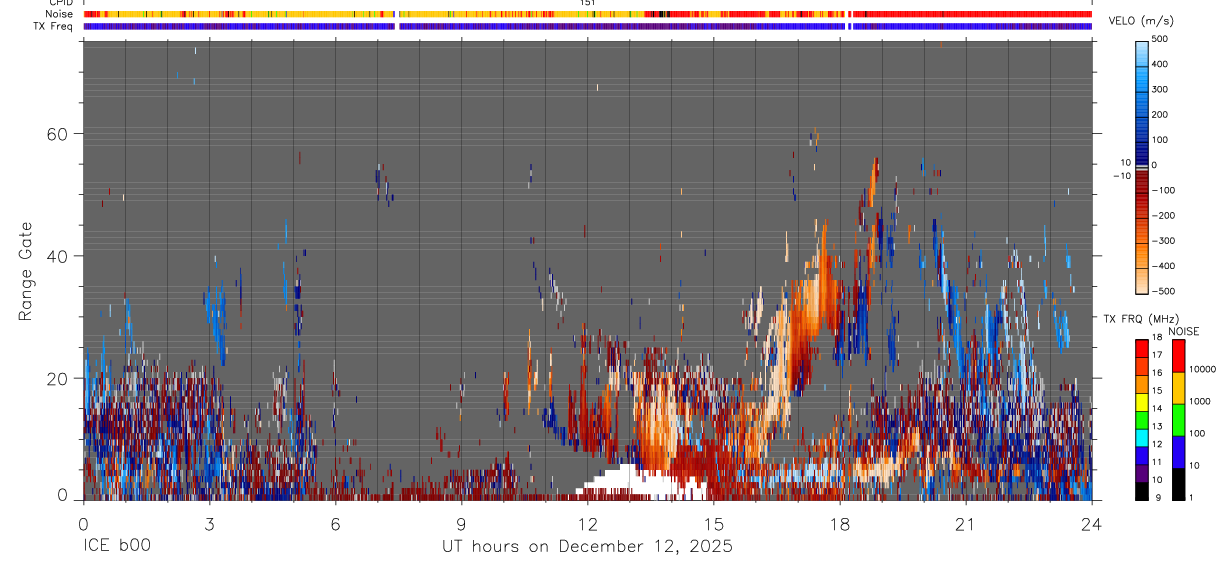Click '14' on the TX FRQ scale
The image size is (1228, 567).
[1158, 409]
